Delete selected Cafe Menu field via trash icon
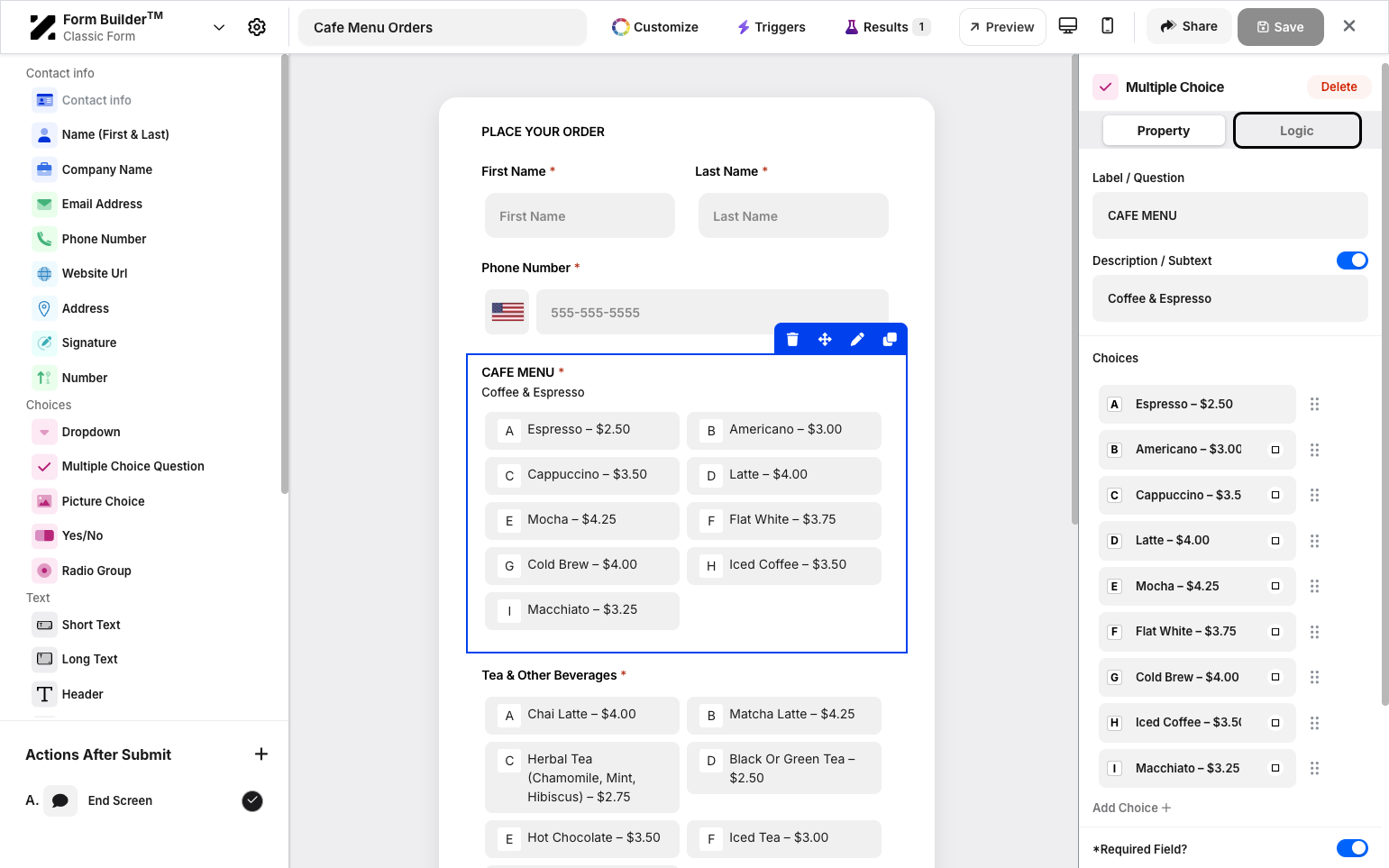Image resolution: width=1389 pixels, height=868 pixels. point(792,339)
